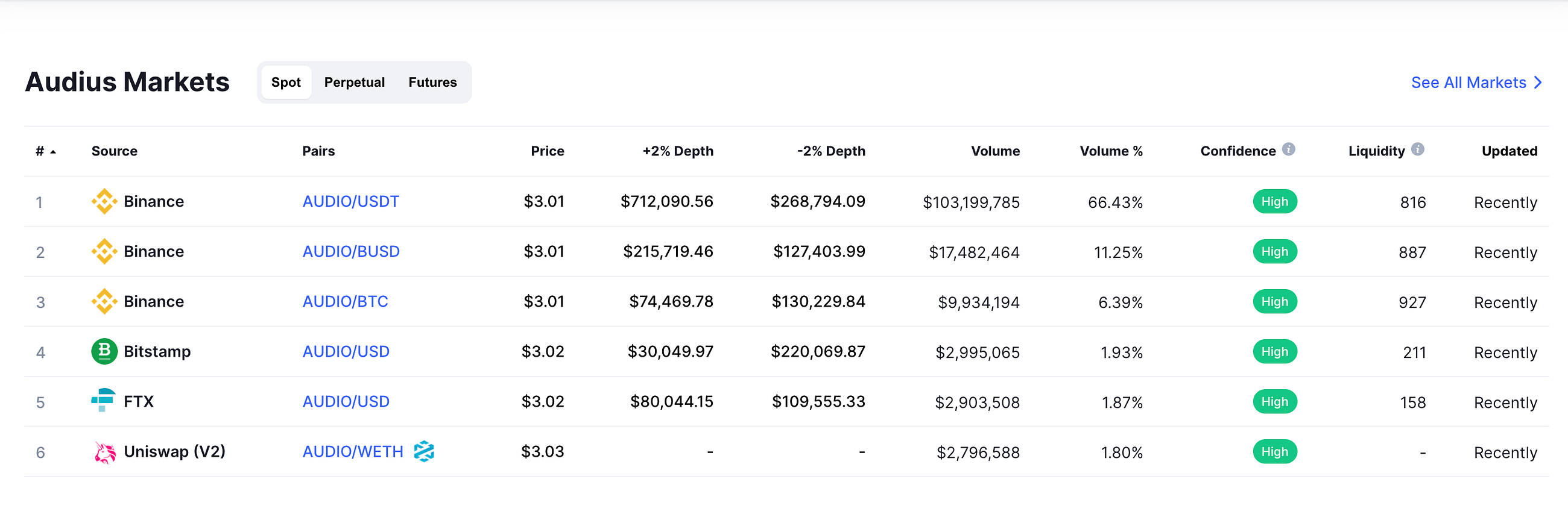Click the Uniswap unicorn logo icon
The height and width of the screenshot is (526, 1568).
(105, 452)
